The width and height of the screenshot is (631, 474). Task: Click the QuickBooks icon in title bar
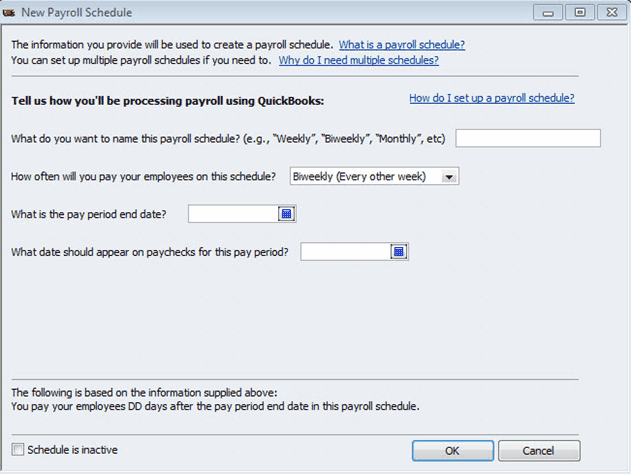click(x=9, y=13)
